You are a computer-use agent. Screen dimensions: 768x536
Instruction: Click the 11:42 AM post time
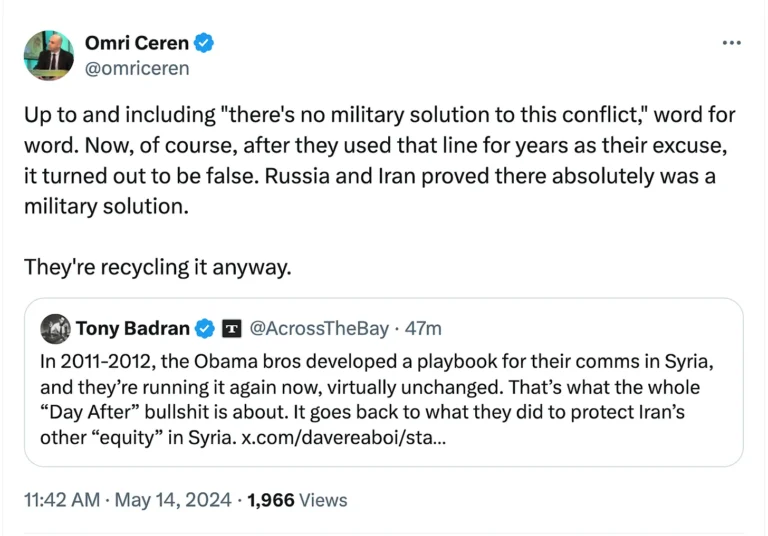(x=61, y=499)
